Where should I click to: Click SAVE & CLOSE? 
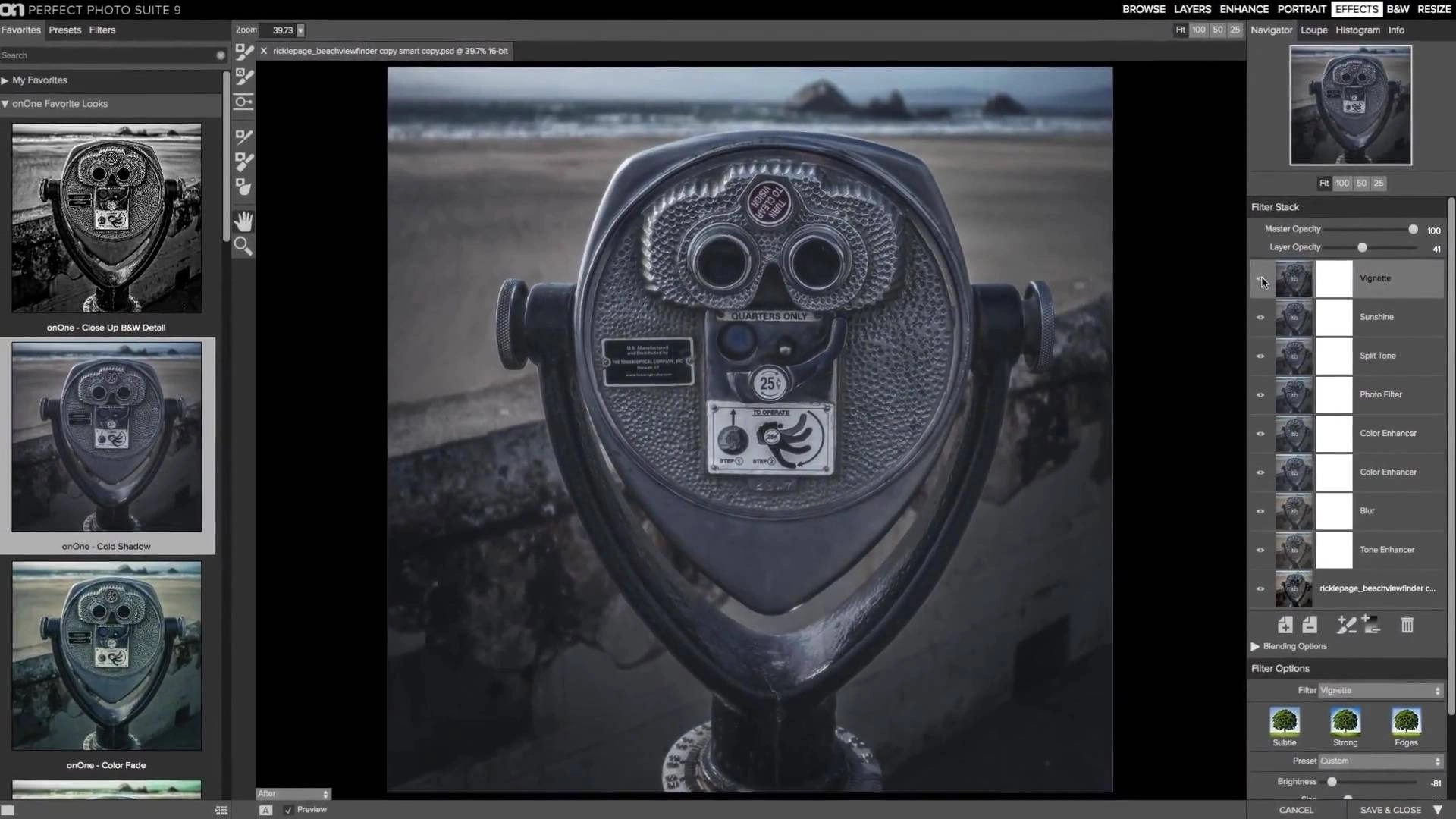[x=1390, y=810]
